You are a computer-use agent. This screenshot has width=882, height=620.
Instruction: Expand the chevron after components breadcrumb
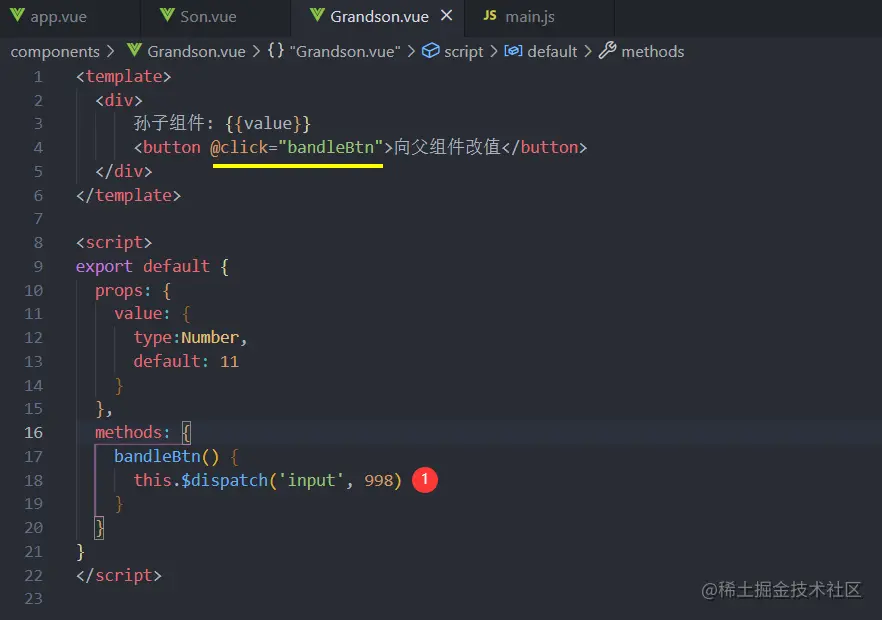click(x=111, y=52)
